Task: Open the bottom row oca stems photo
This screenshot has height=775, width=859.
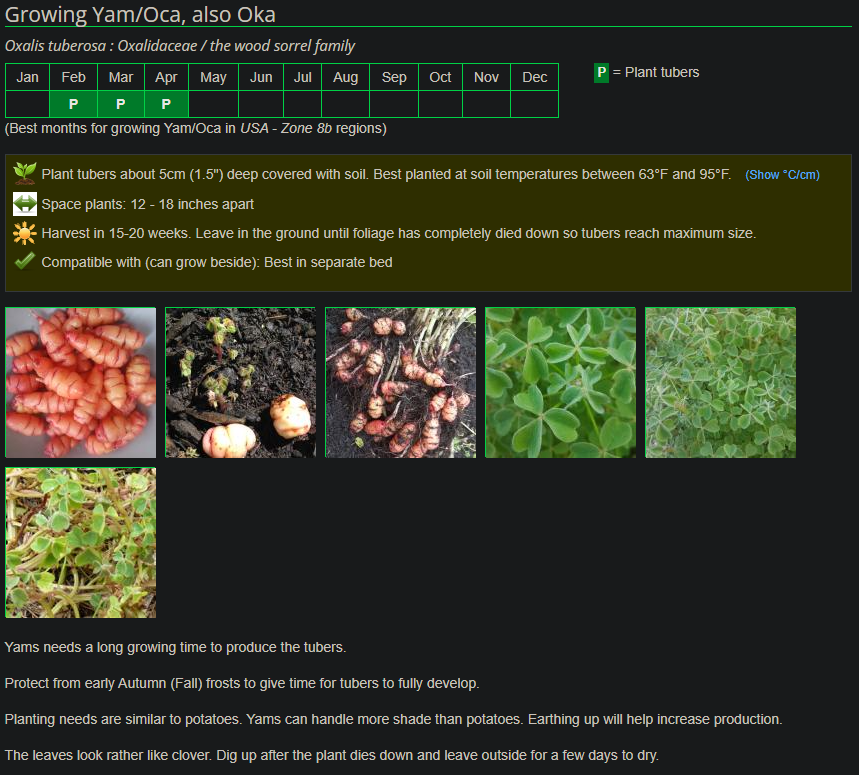Action: pos(81,542)
